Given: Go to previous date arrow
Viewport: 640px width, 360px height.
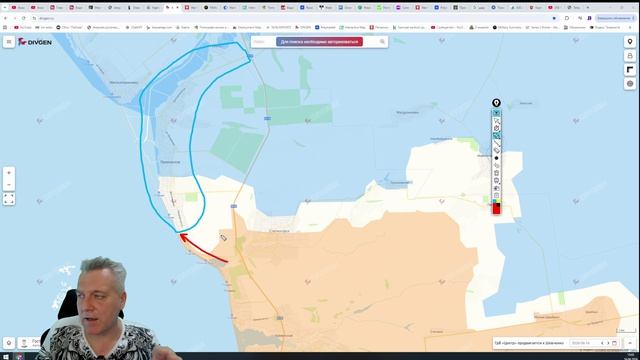Looking at the screenshot, I should 602,343.
